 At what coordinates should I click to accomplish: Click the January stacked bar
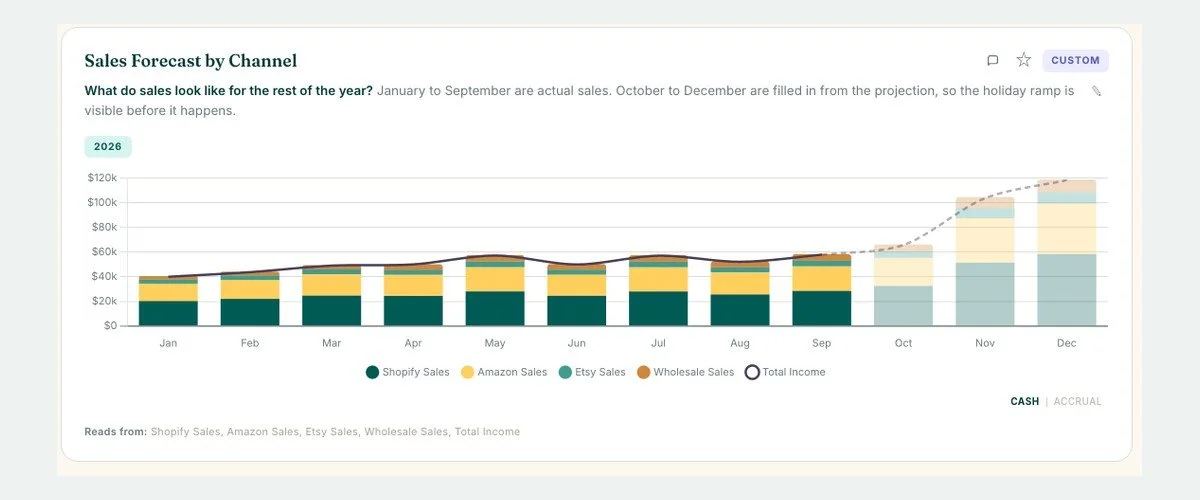click(x=168, y=301)
